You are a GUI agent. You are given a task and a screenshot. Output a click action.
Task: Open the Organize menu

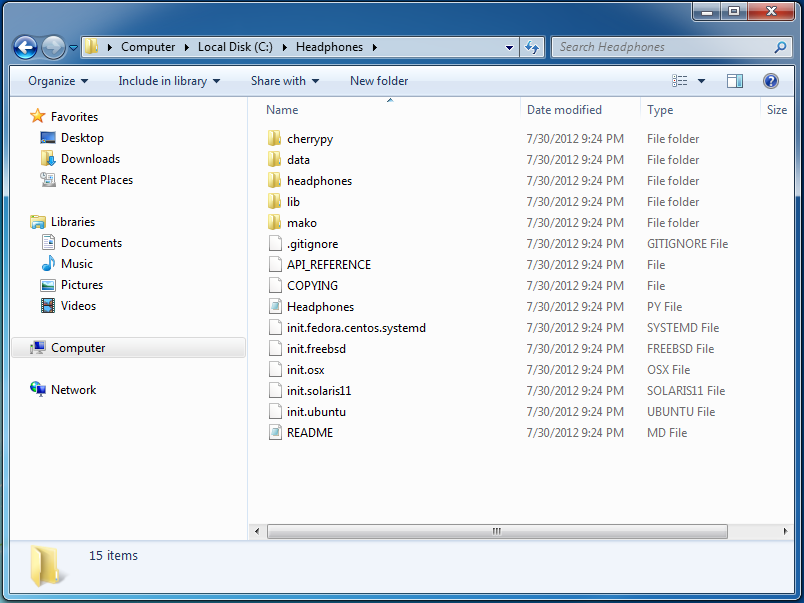pyautogui.click(x=58, y=81)
